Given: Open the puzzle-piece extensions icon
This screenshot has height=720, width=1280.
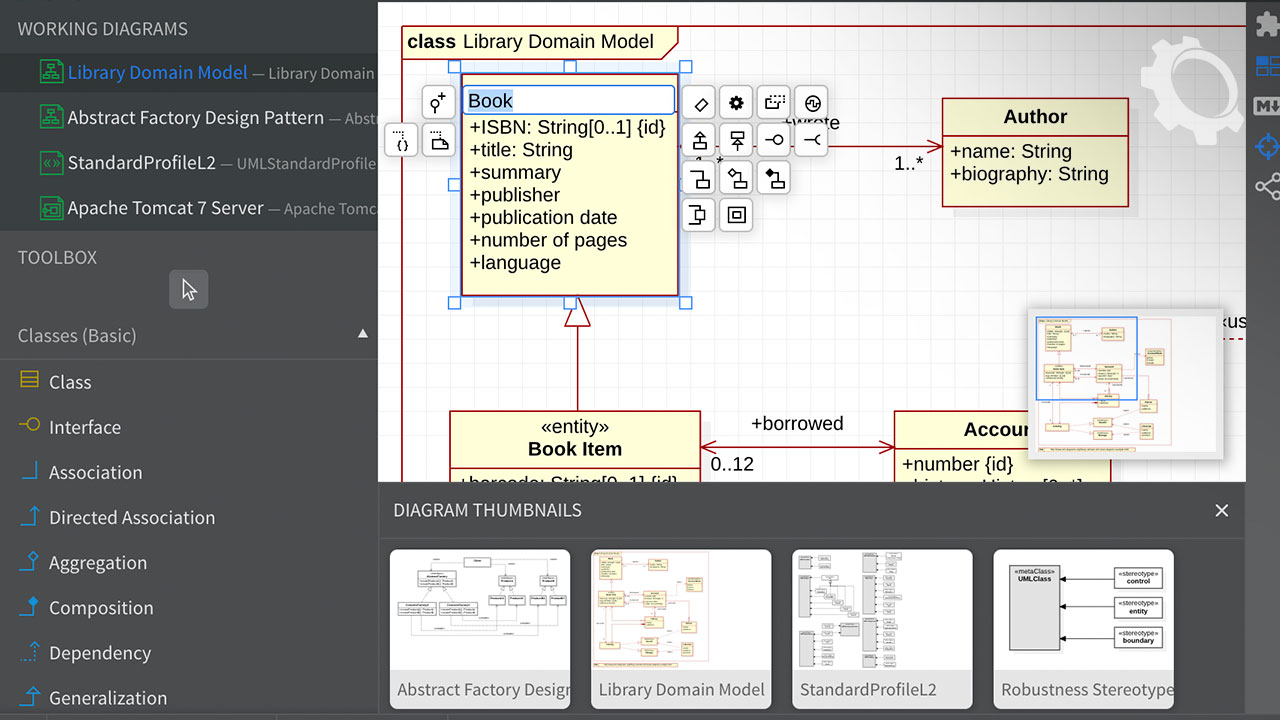Looking at the screenshot, I should (1266, 26).
